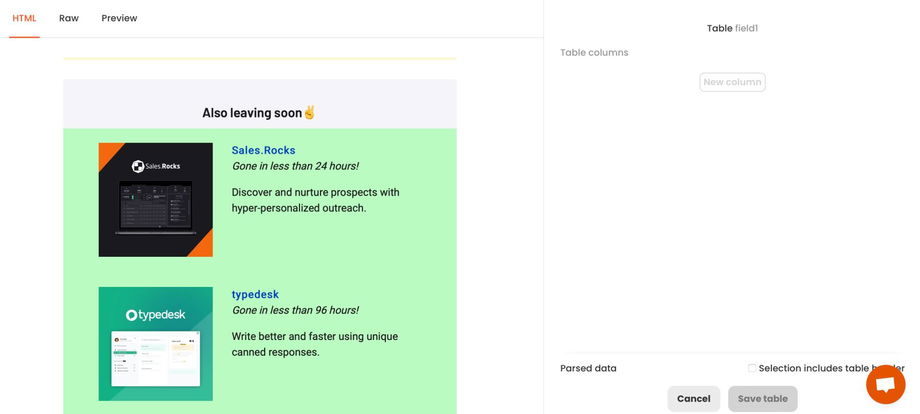
Task: Enable Selection includes table header checkbox
Action: (752, 368)
